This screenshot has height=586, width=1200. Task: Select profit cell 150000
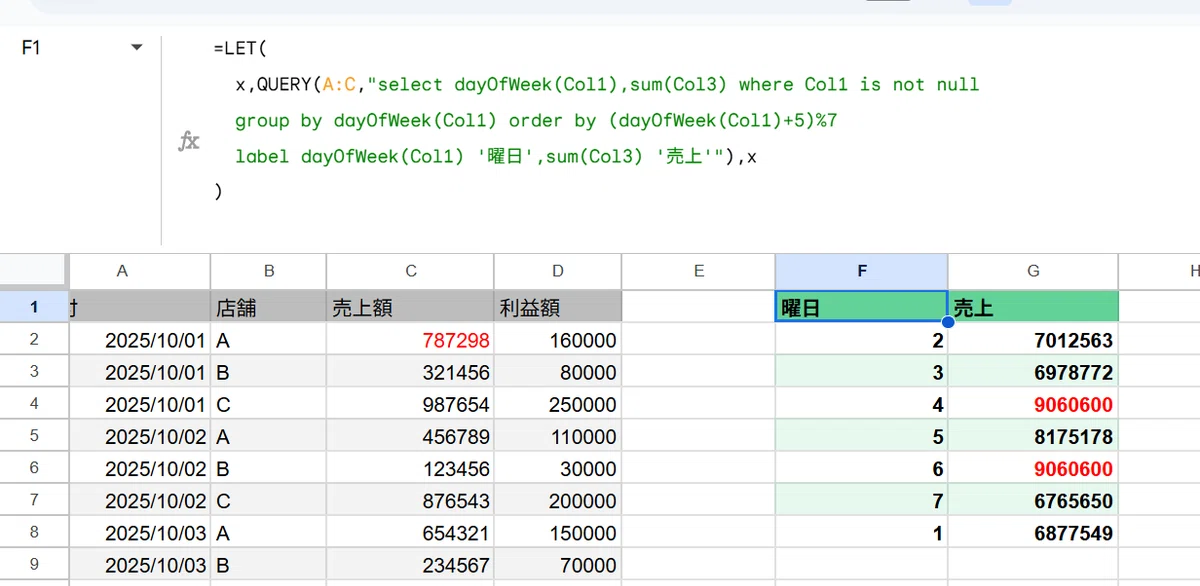click(x=558, y=533)
